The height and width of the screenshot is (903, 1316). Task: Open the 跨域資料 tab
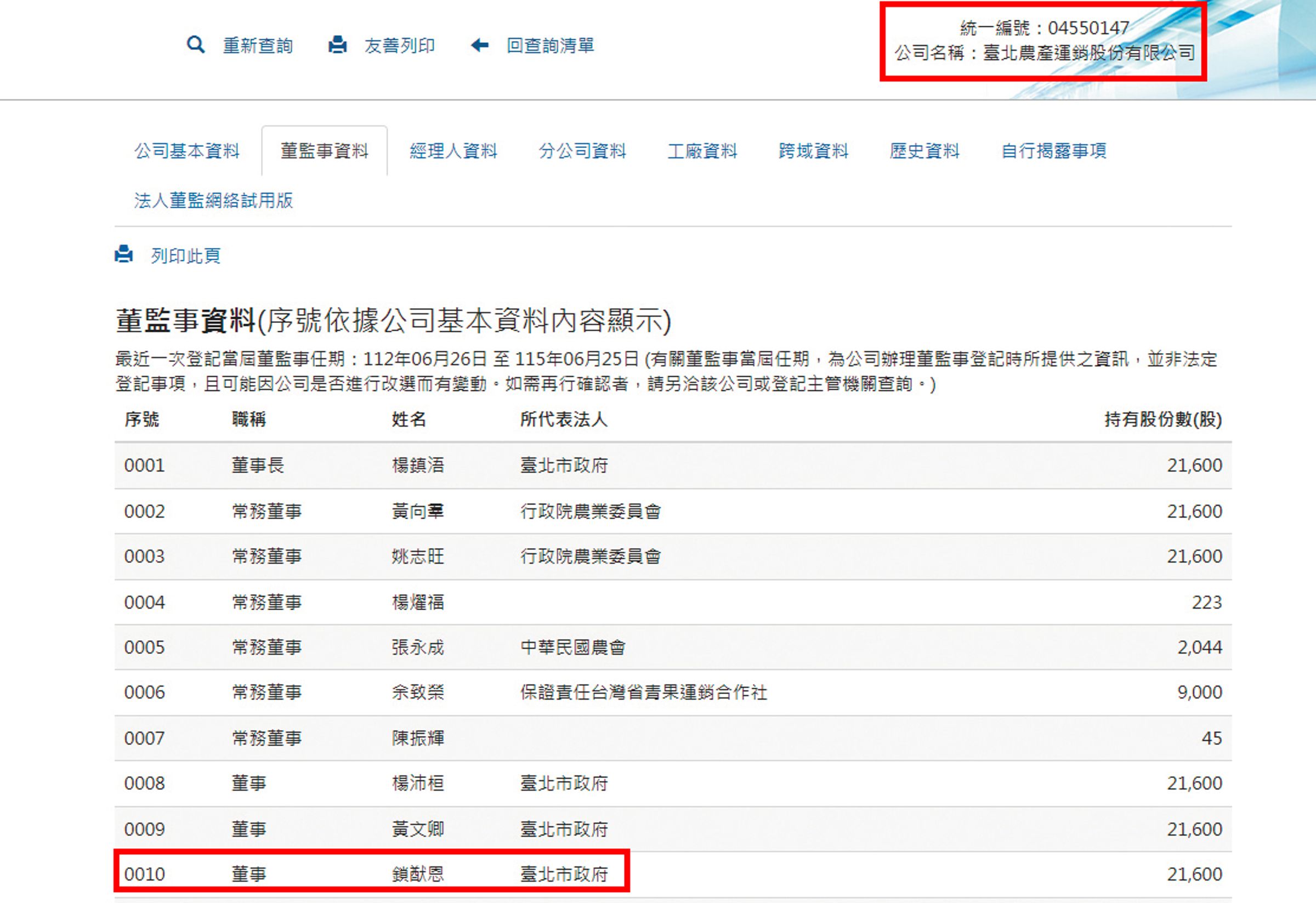tap(814, 151)
